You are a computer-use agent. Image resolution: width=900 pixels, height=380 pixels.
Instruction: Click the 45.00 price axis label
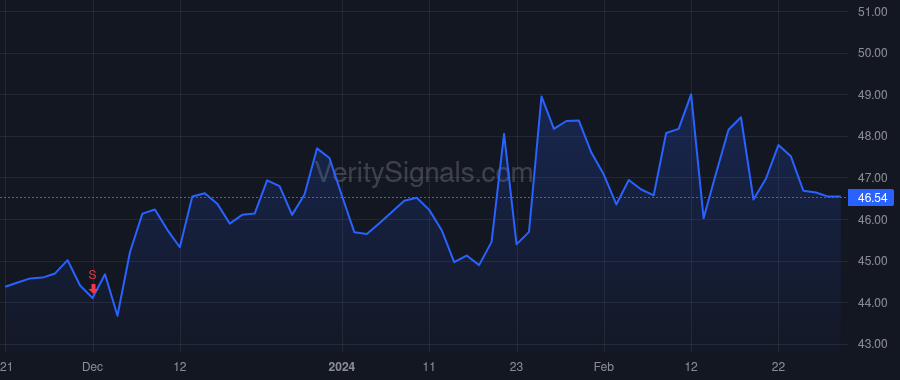tap(872, 261)
